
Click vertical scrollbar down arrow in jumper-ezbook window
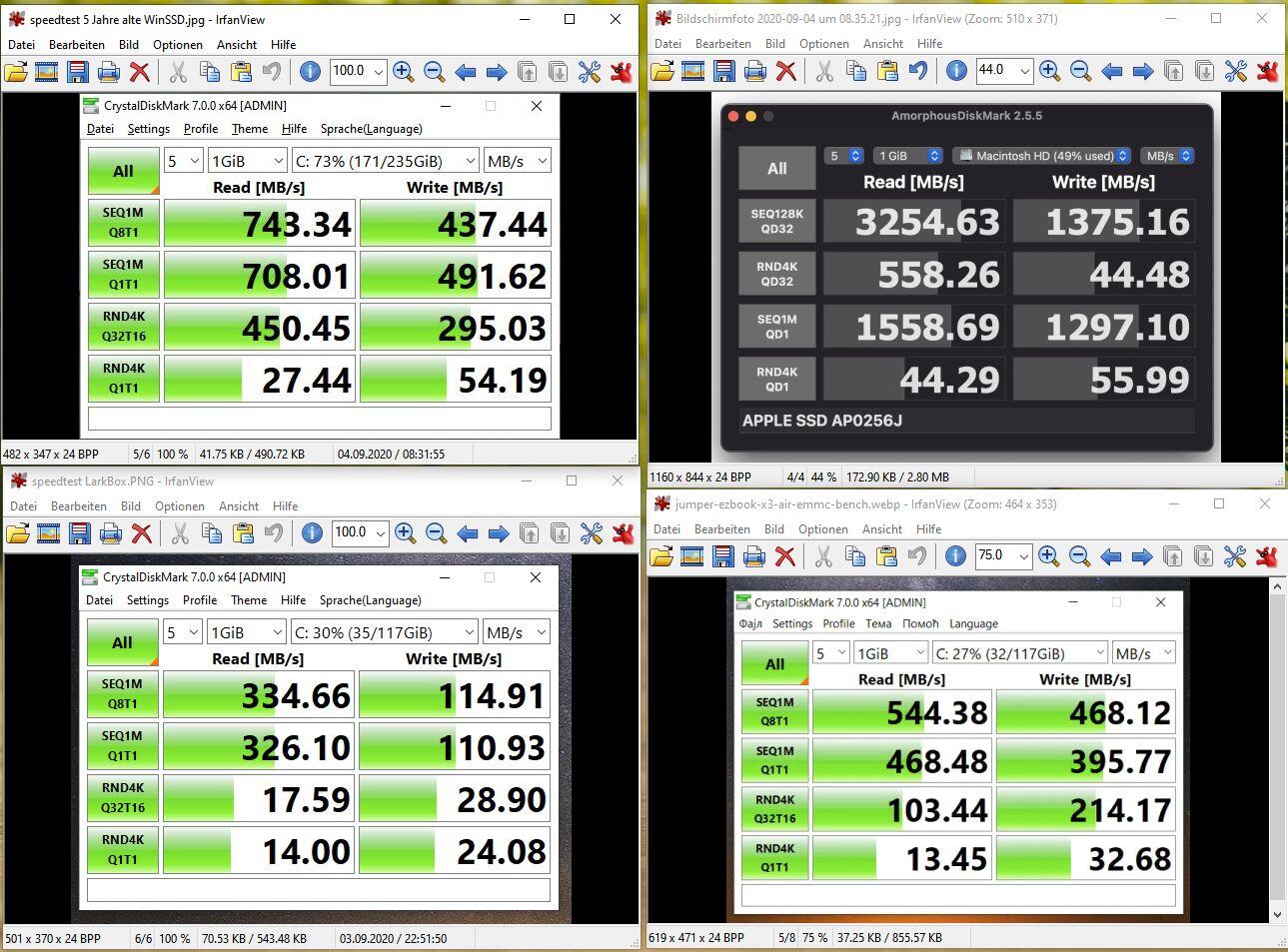click(1277, 914)
